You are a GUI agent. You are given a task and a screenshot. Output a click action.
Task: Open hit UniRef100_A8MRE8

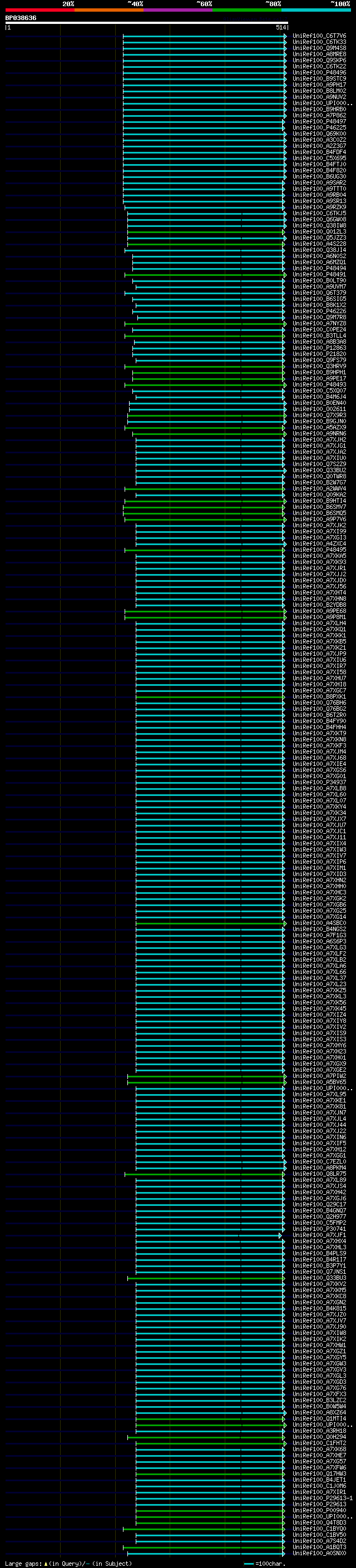tap(319, 55)
